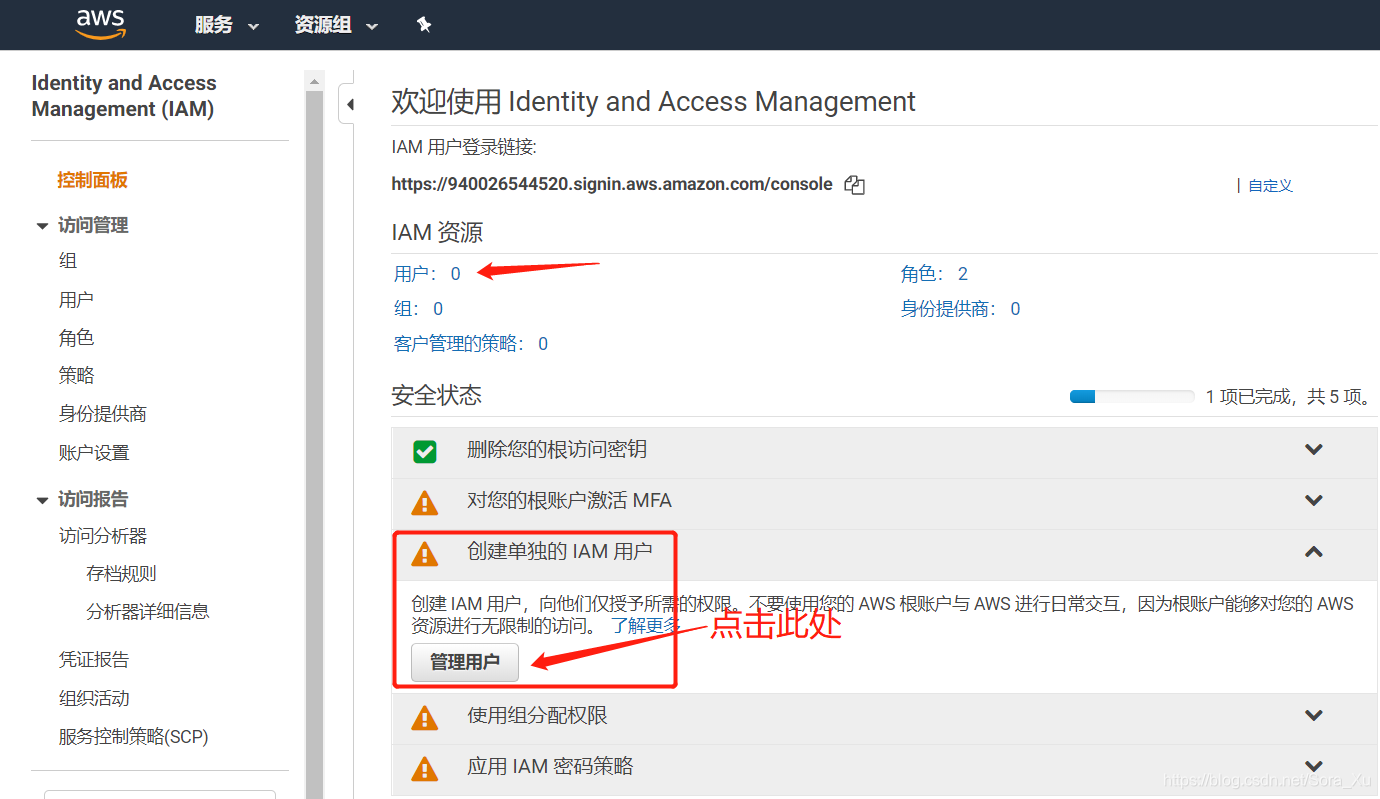Open 角色 in the sidebar

pyautogui.click(x=76, y=337)
